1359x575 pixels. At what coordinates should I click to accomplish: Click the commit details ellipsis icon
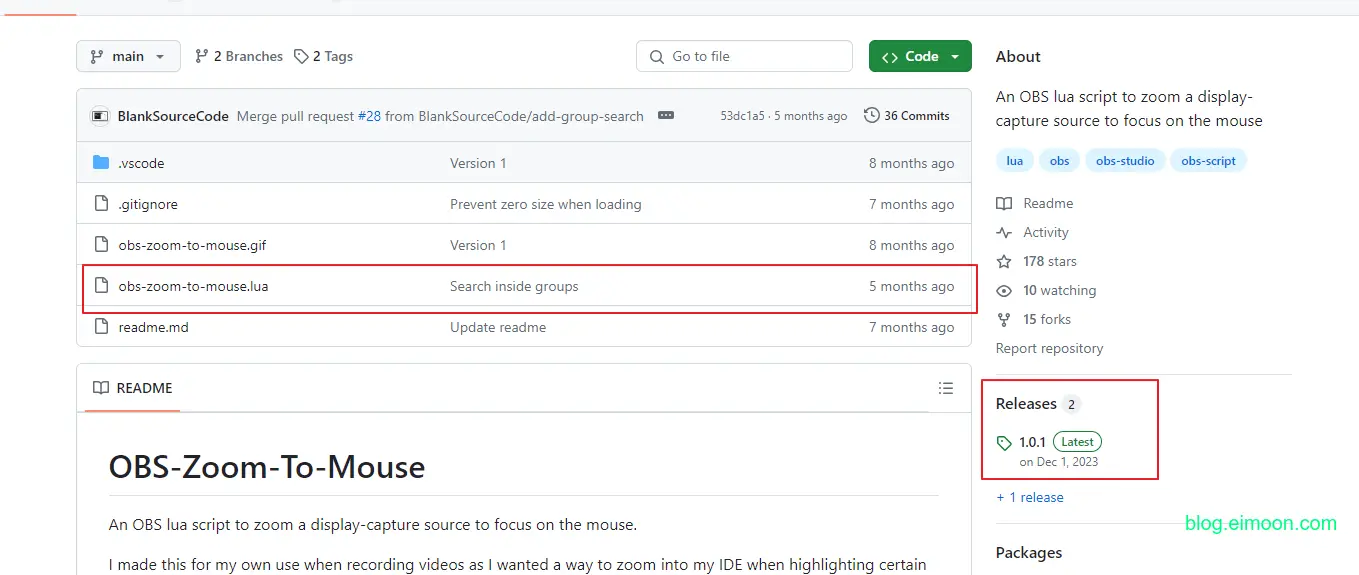tap(666, 116)
